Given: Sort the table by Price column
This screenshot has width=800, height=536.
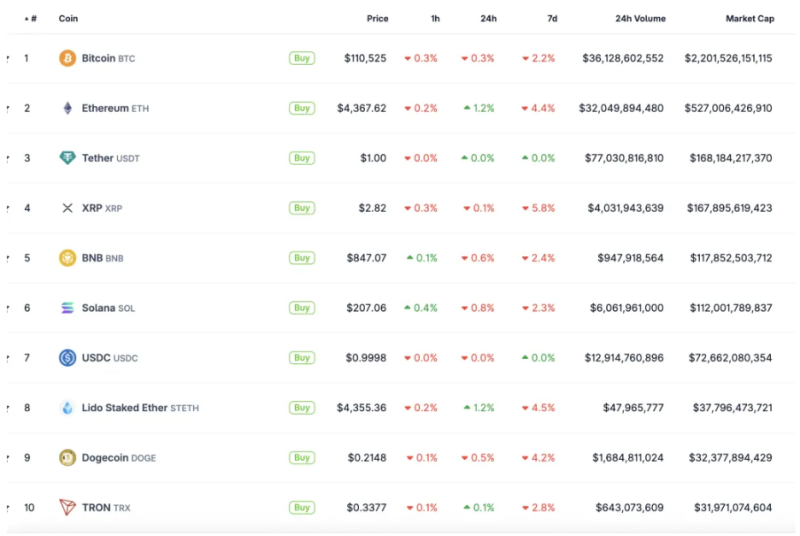Looking at the screenshot, I should click(x=376, y=18).
